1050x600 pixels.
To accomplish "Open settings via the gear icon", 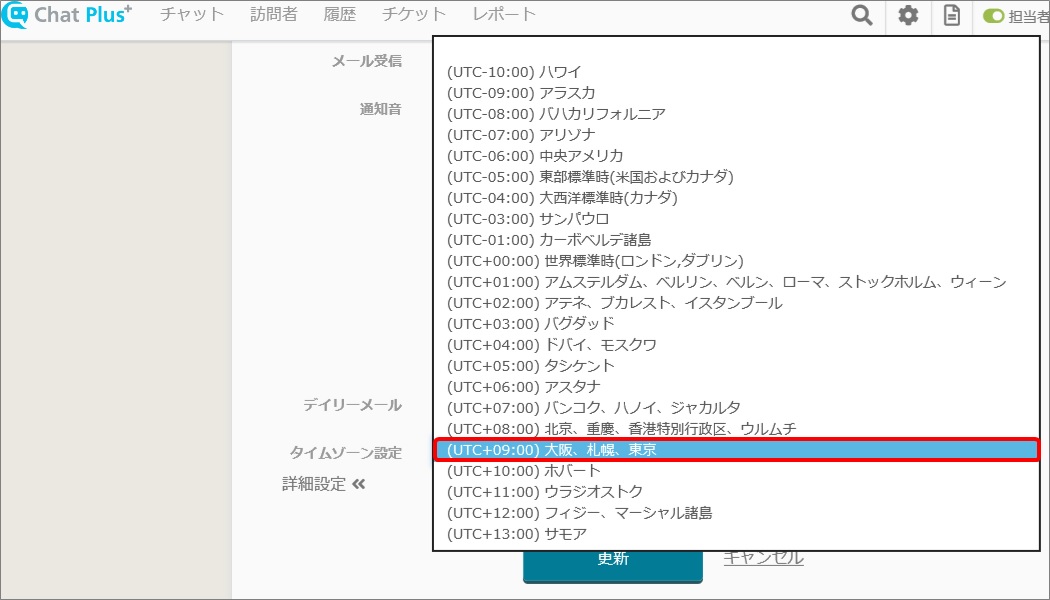I will tap(908, 15).
